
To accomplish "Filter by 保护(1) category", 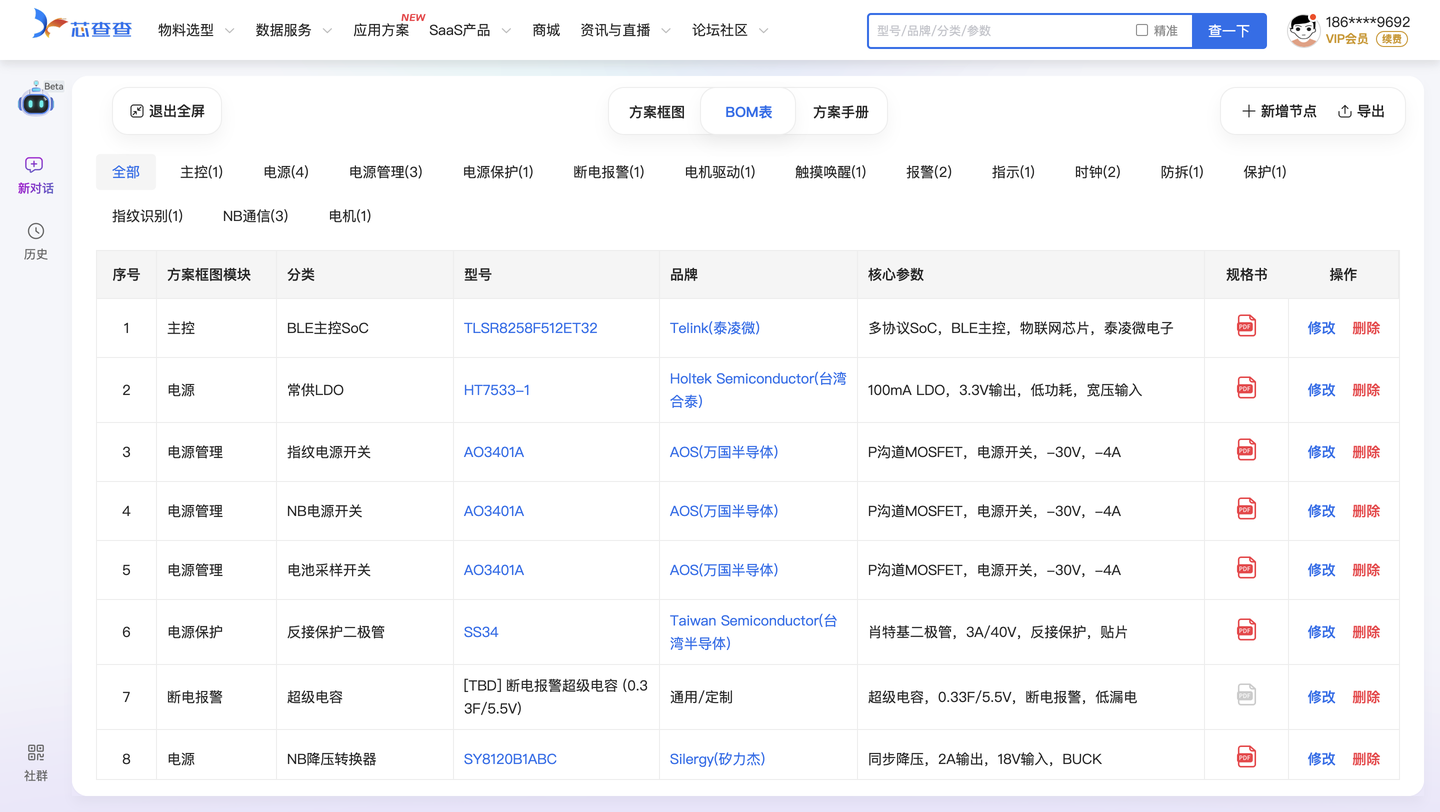I will (1265, 172).
